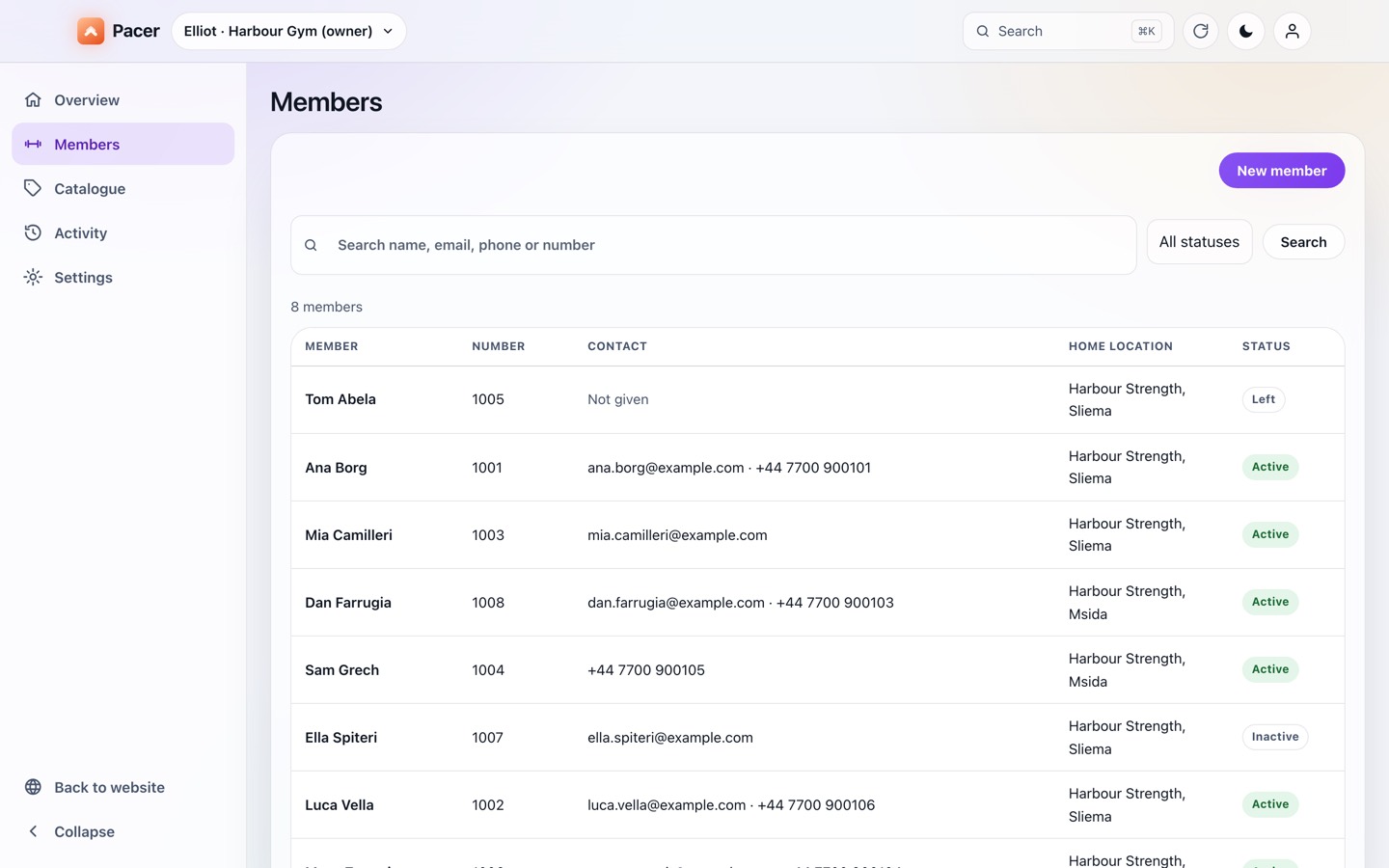Click the Inactive badge for Ella Spiteri
Image resolution: width=1389 pixels, height=868 pixels.
[1275, 737]
